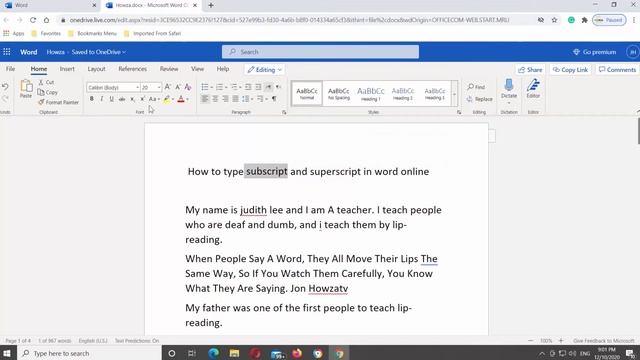Shrink font size with the smaller A icon
640x360 pixels.
coord(178,87)
